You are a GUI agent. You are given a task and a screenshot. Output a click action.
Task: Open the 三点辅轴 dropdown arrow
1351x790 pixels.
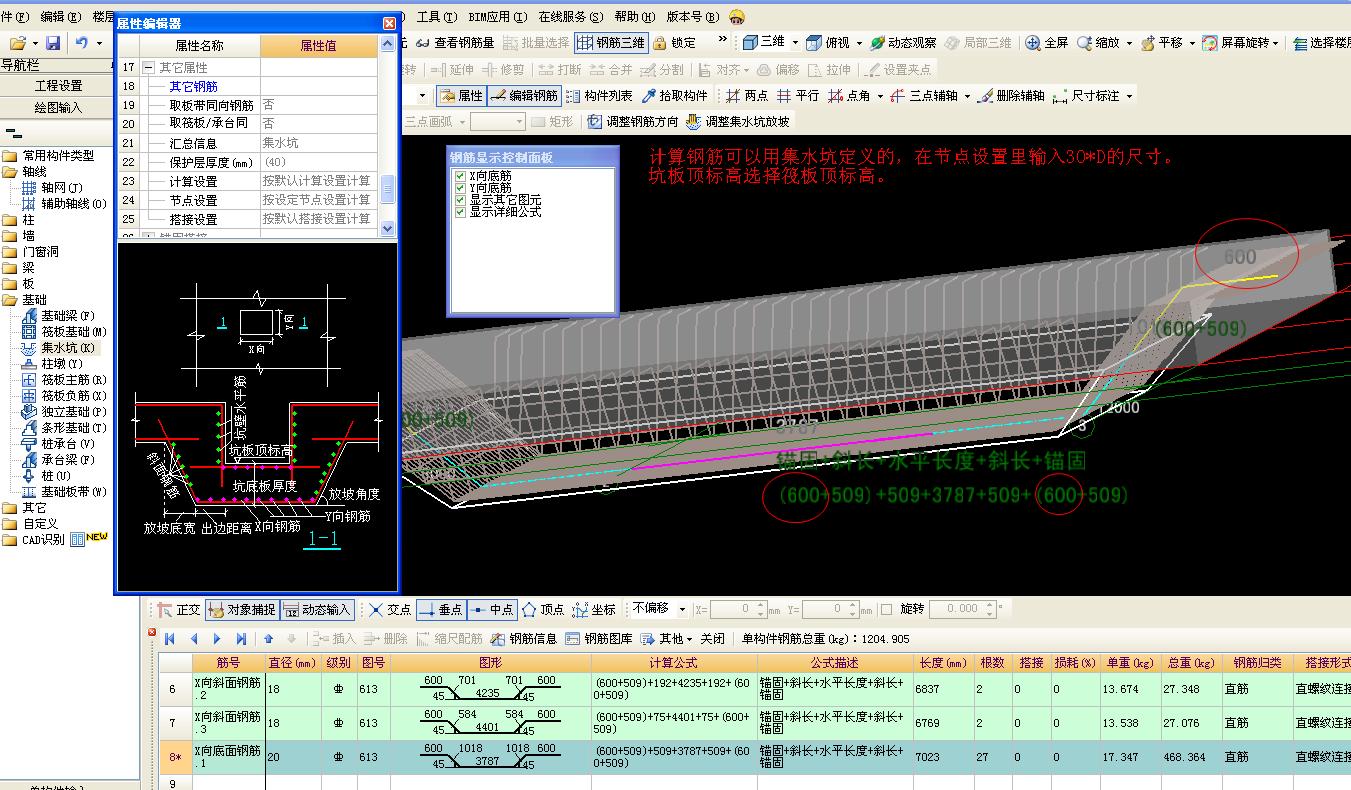click(x=967, y=96)
